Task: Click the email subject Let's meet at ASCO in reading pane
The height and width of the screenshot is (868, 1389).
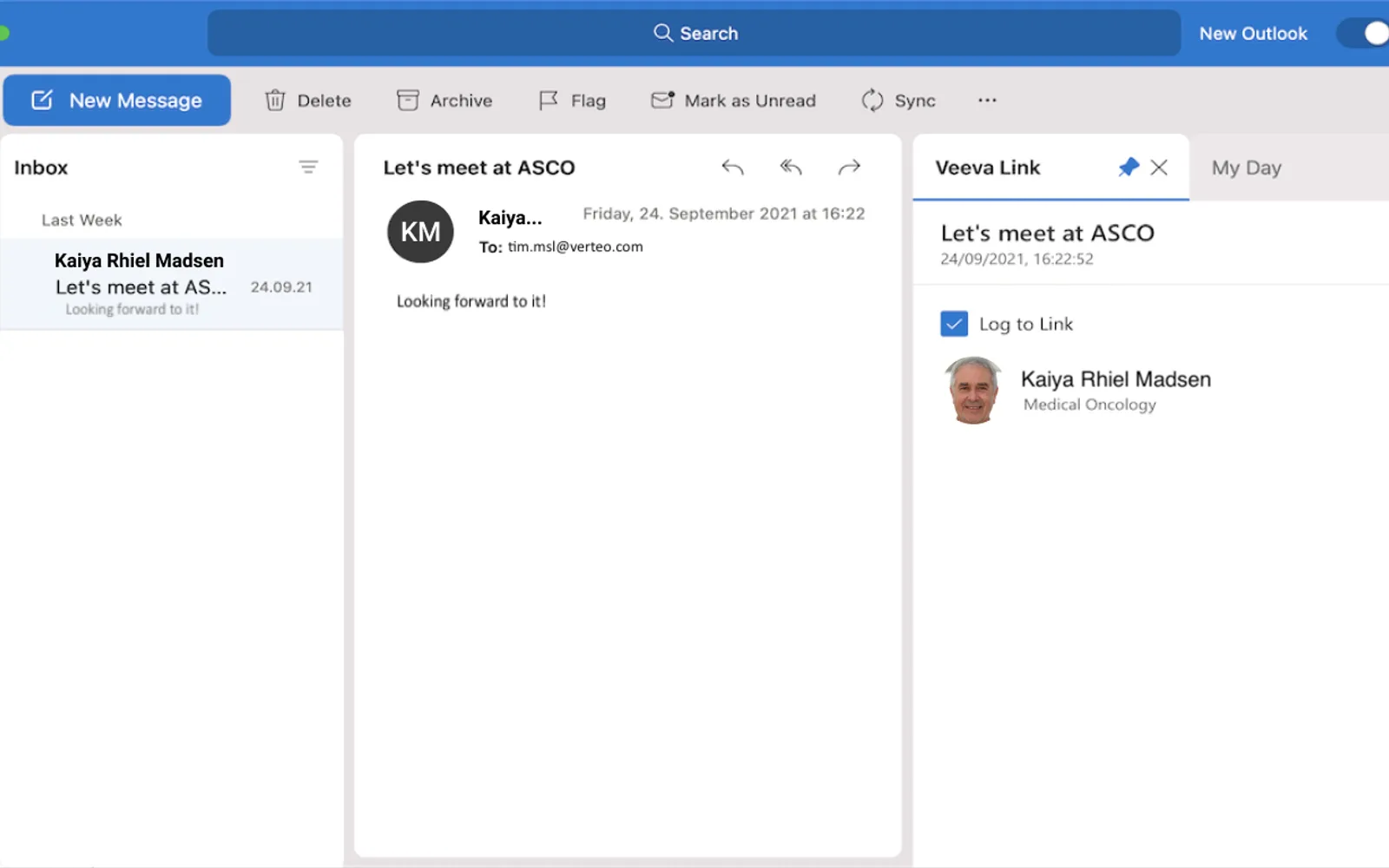Action: pyautogui.click(x=479, y=168)
